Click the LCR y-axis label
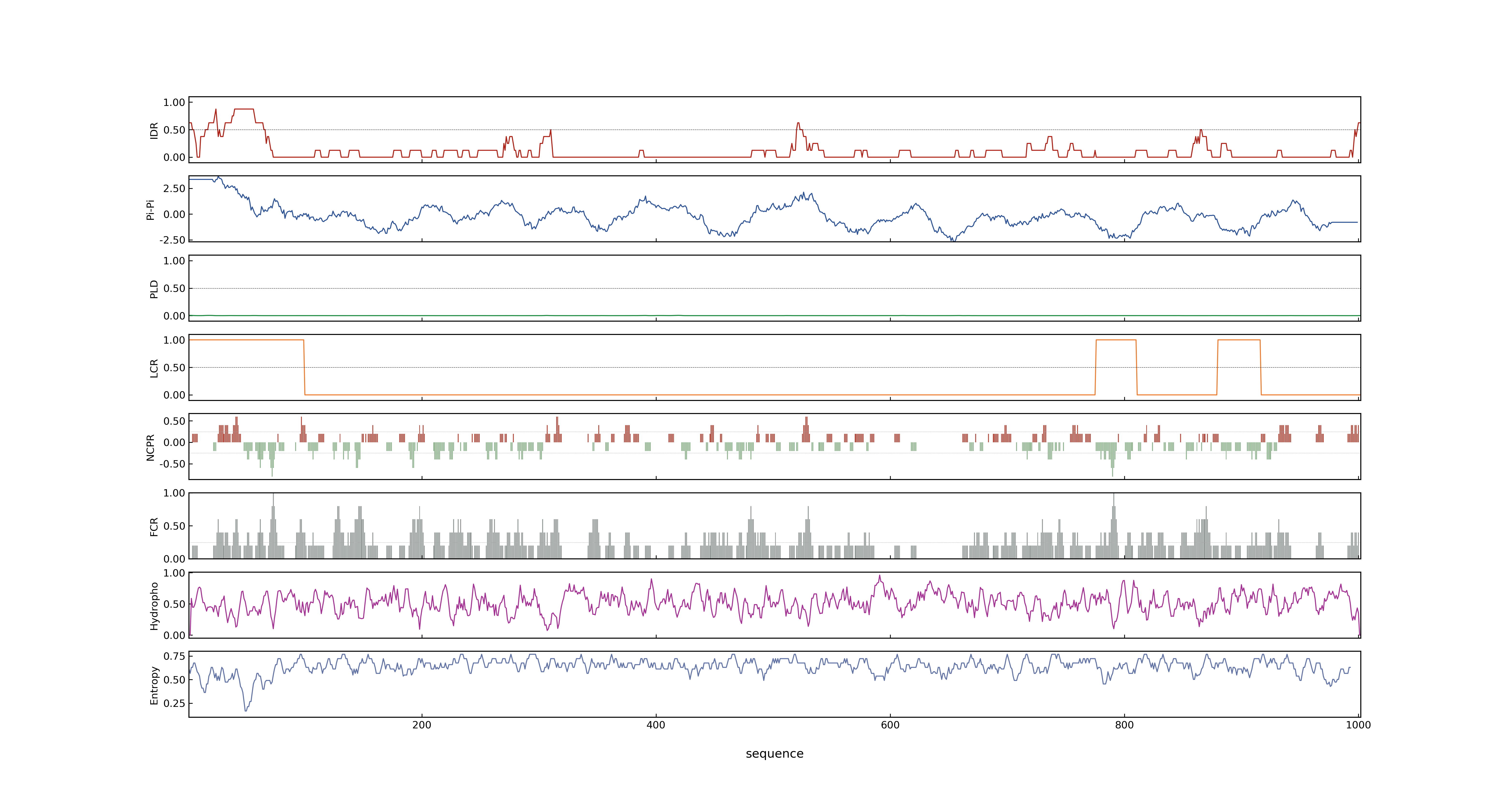This screenshot has width=1512, height=806. (154, 368)
